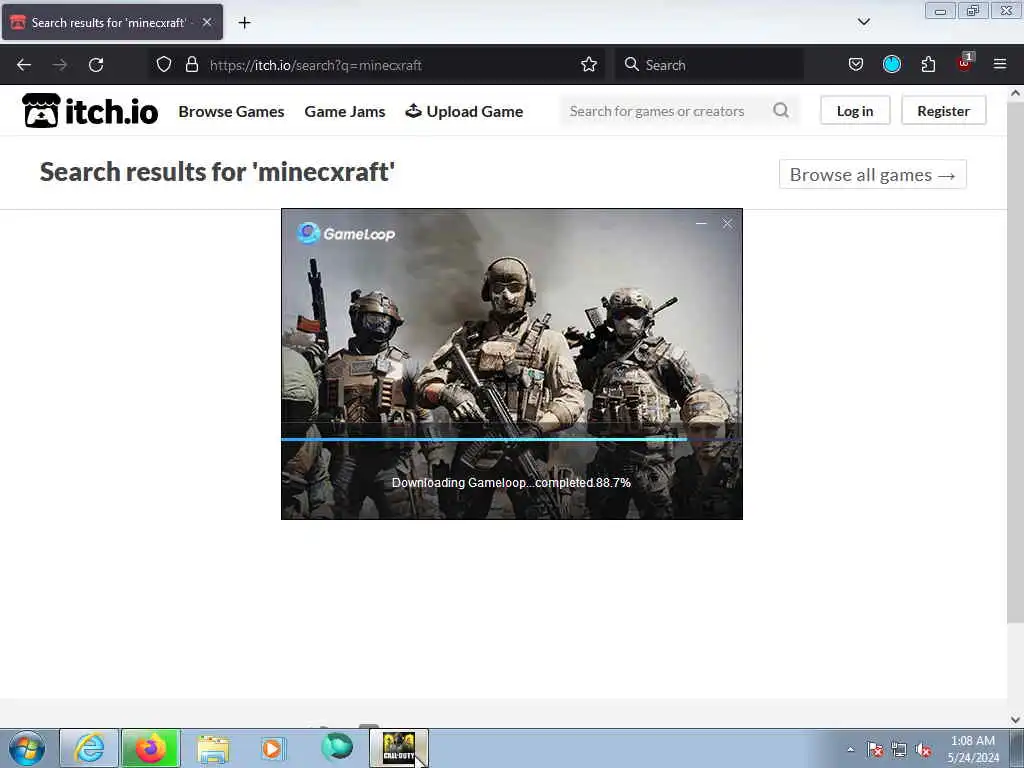Open Browse Games page
Image resolution: width=1024 pixels, height=768 pixels.
231,112
